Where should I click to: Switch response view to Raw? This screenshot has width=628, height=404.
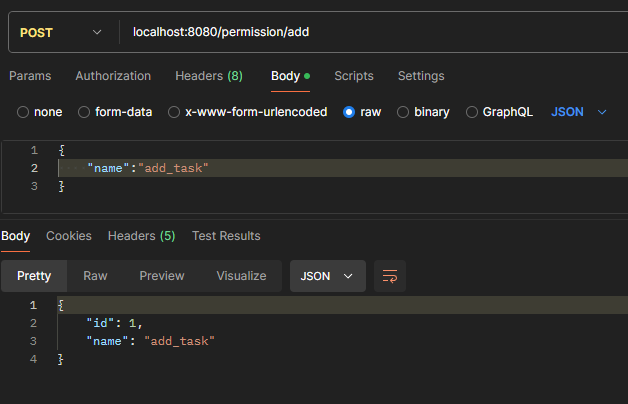95,276
